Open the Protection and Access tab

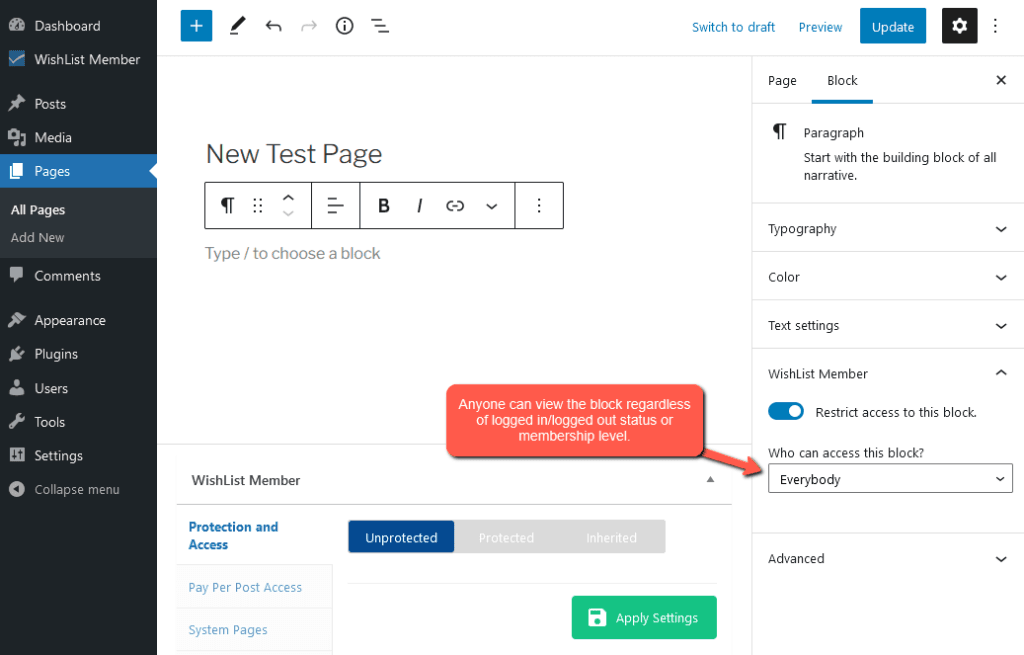pos(253,535)
